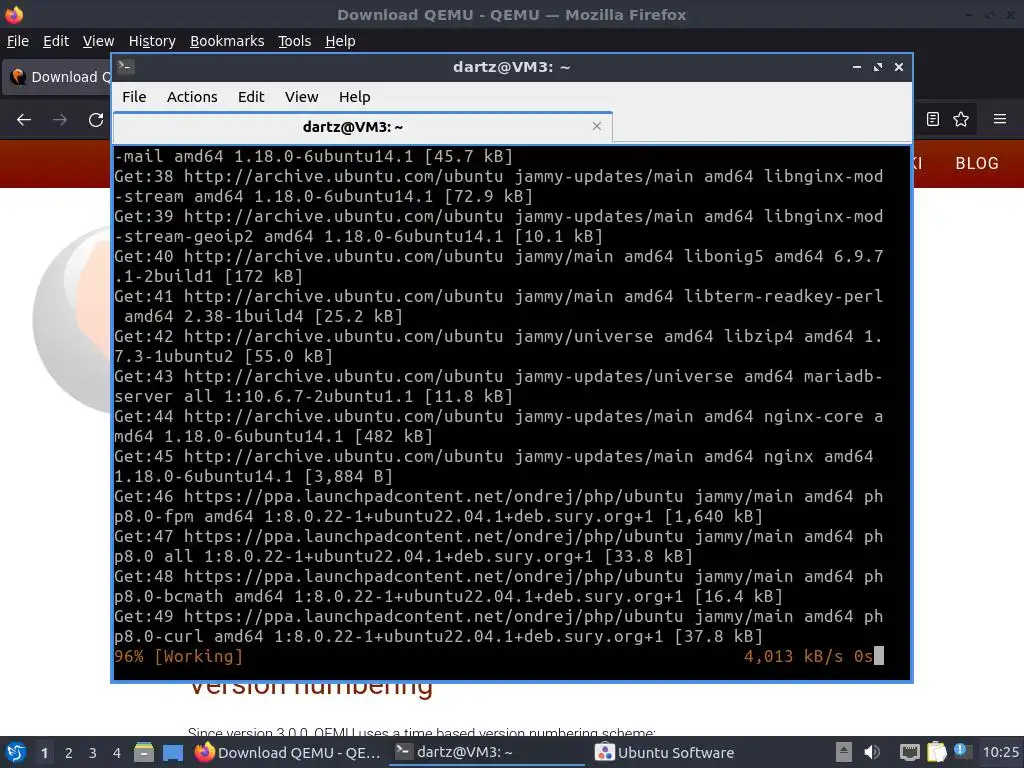Reload the page in Firefox

96,120
